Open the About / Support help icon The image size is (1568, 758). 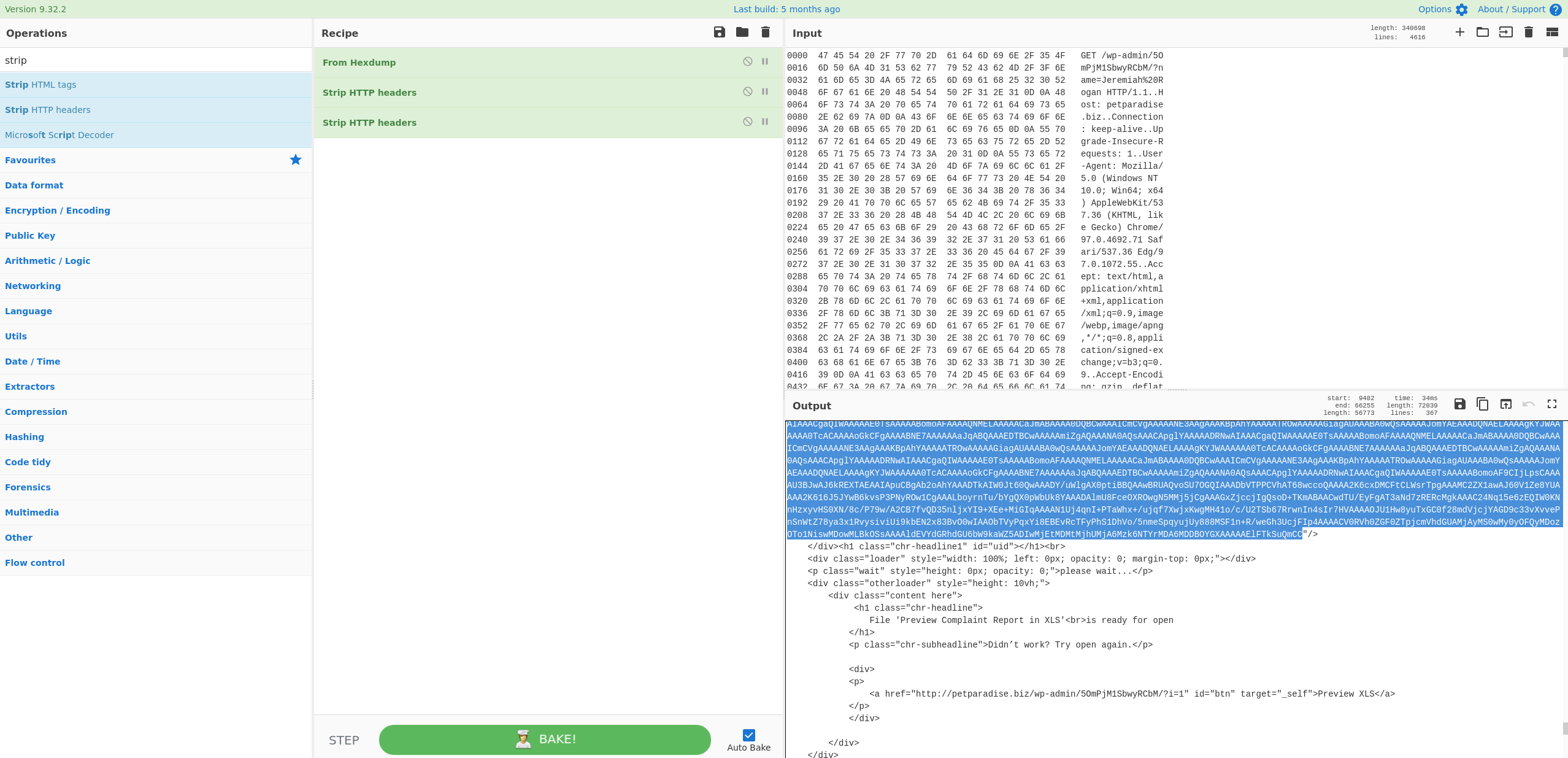[1556, 10]
